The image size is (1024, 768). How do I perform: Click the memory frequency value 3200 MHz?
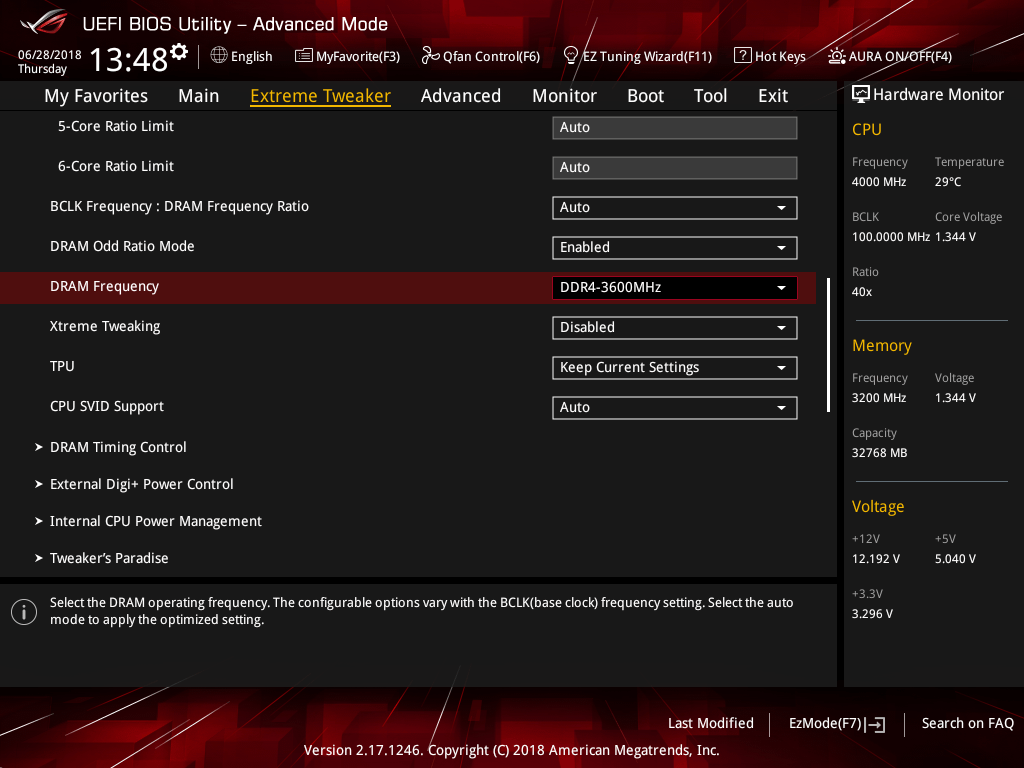point(879,398)
